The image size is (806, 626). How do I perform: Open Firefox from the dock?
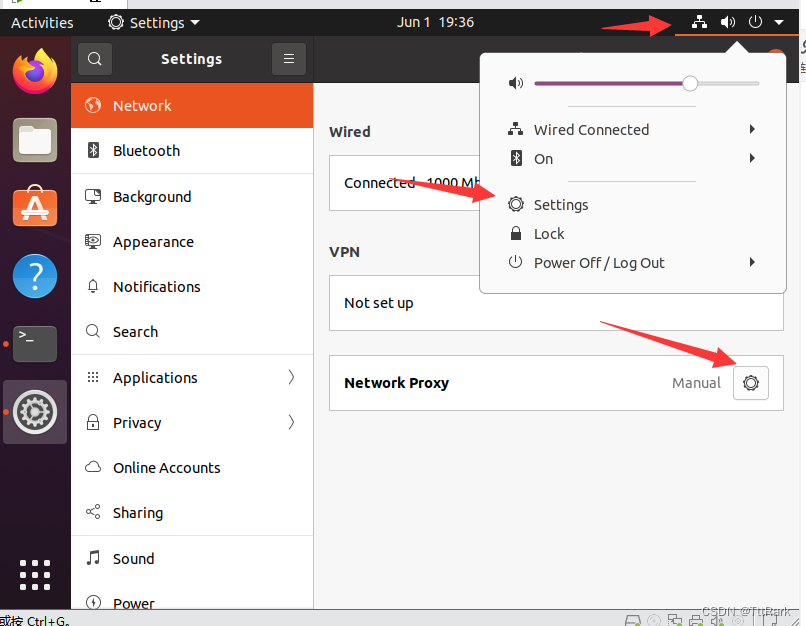pos(35,71)
